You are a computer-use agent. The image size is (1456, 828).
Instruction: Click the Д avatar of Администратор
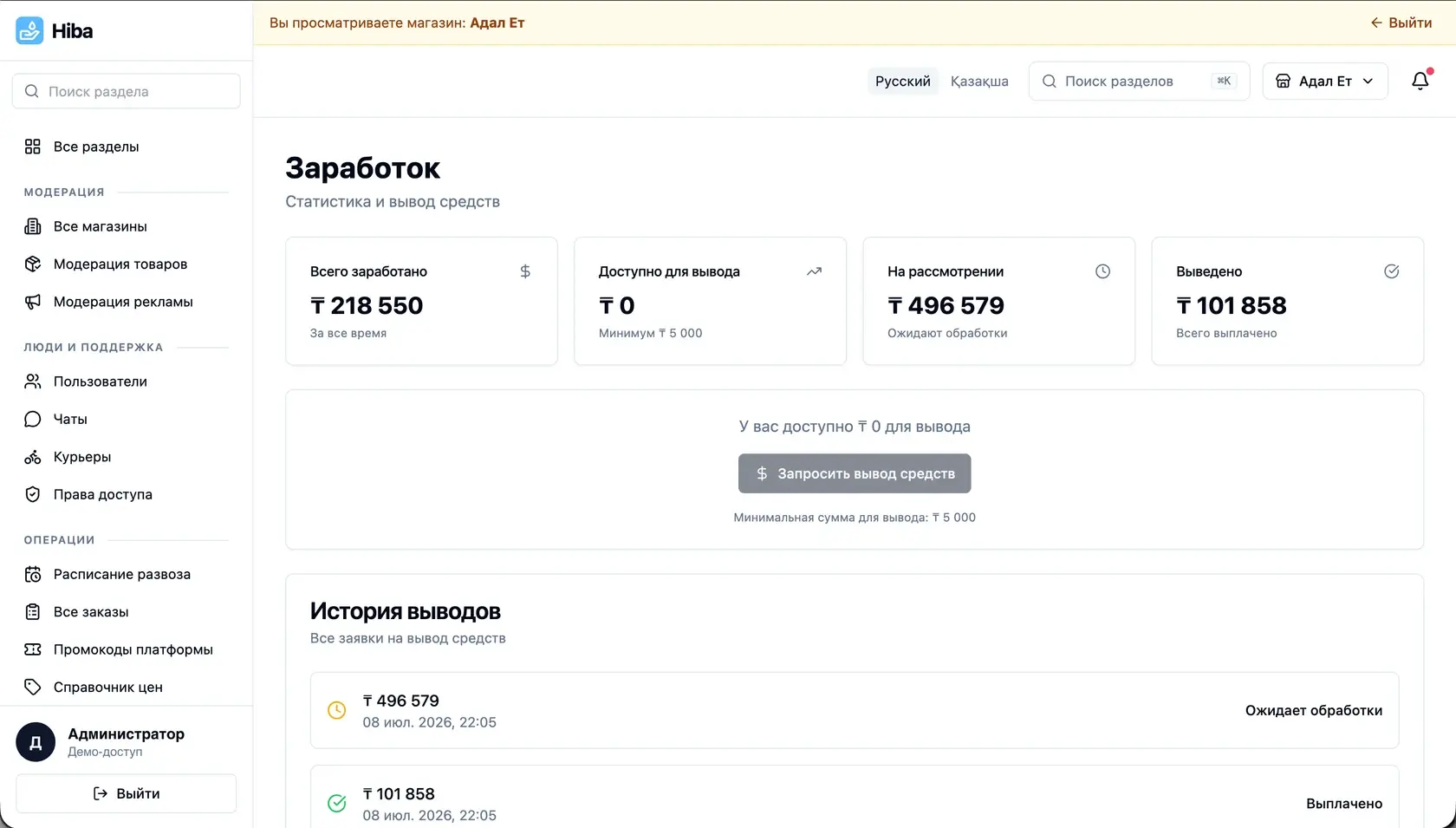click(x=36, y=742)
